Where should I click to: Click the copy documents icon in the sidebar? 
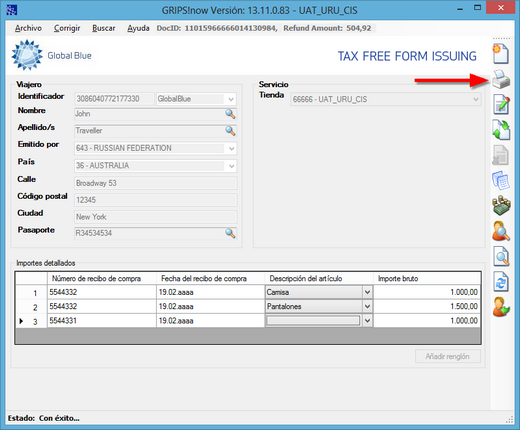click(501, 181)
